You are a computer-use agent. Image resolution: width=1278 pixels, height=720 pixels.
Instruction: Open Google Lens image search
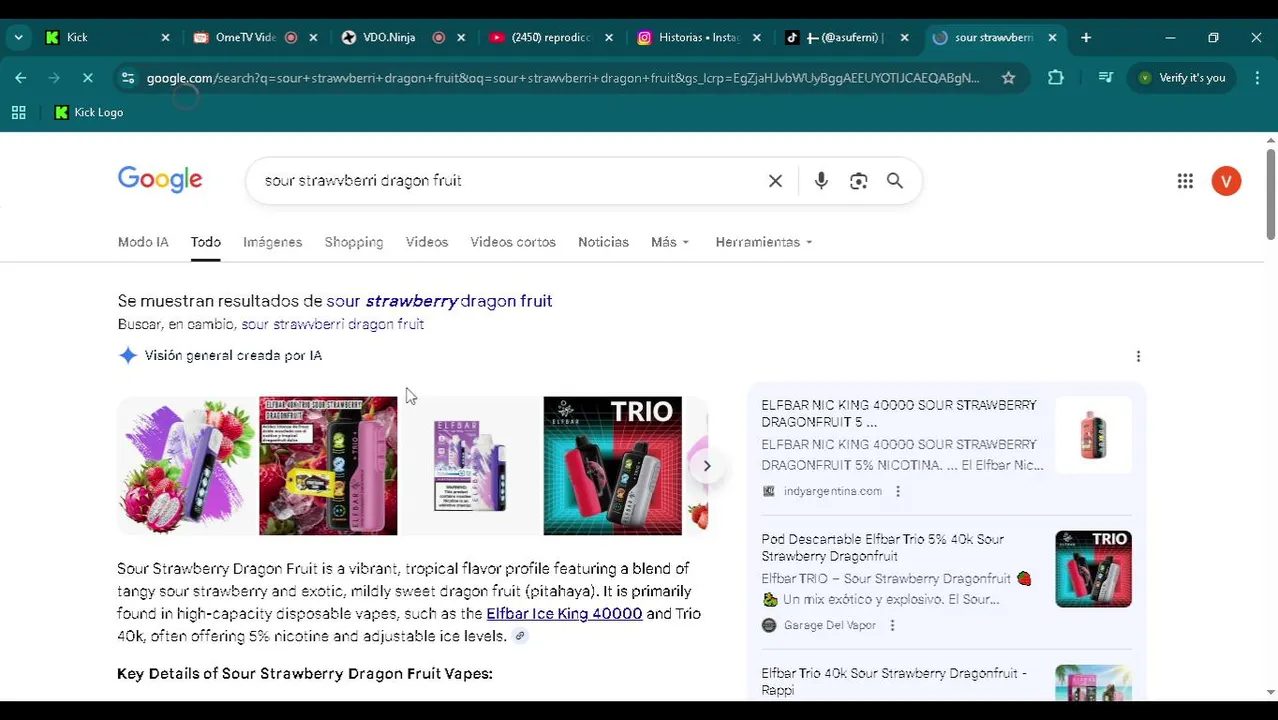coord(858,181)
